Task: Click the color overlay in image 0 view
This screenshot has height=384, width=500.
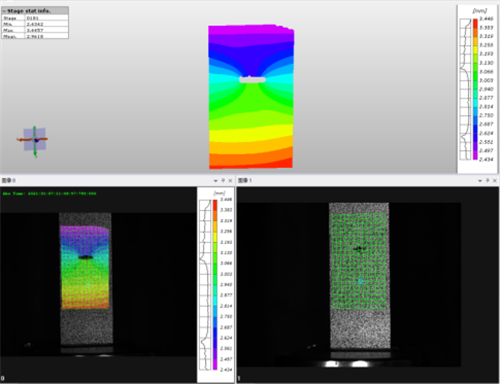Action: pyautogui.click(x=85, y=267)
